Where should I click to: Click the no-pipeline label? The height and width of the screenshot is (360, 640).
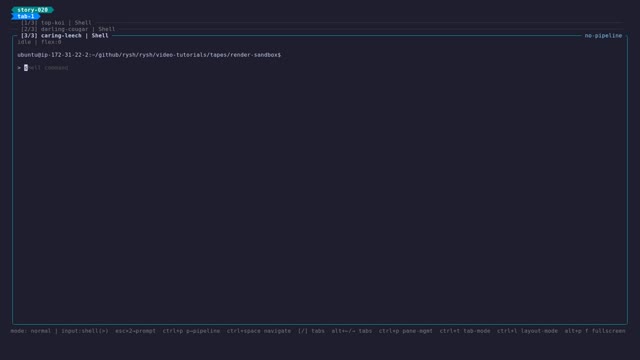tap(603, 36)
